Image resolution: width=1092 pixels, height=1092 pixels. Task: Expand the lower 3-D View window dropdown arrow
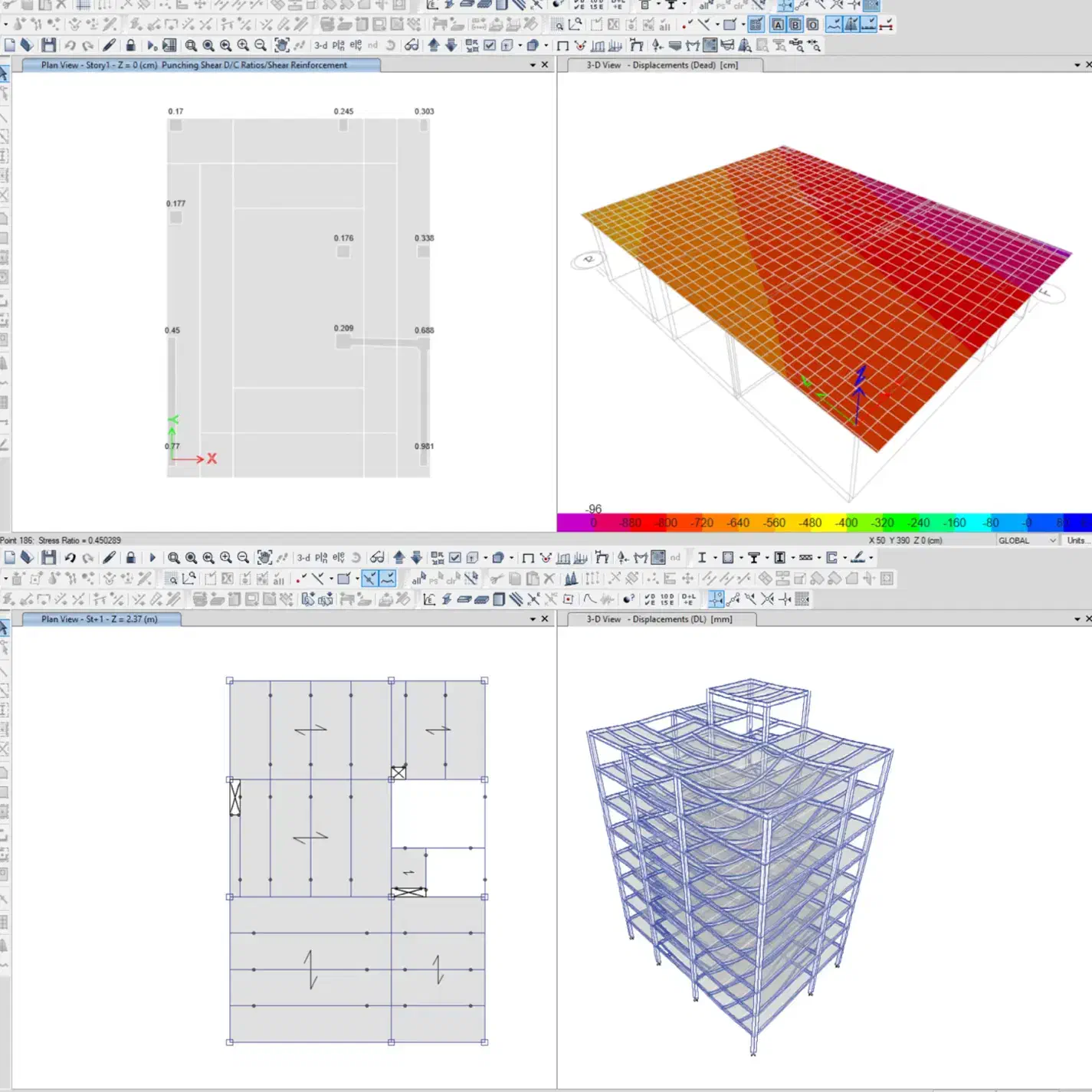(x=1077, y=619)
